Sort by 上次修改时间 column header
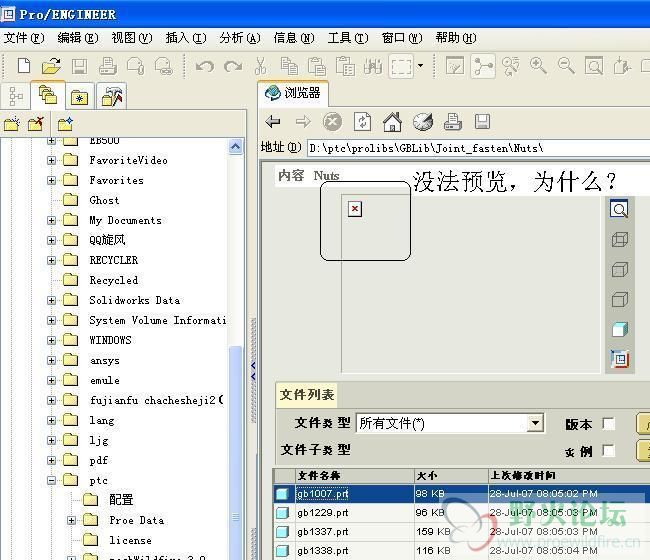 (569, 475)
